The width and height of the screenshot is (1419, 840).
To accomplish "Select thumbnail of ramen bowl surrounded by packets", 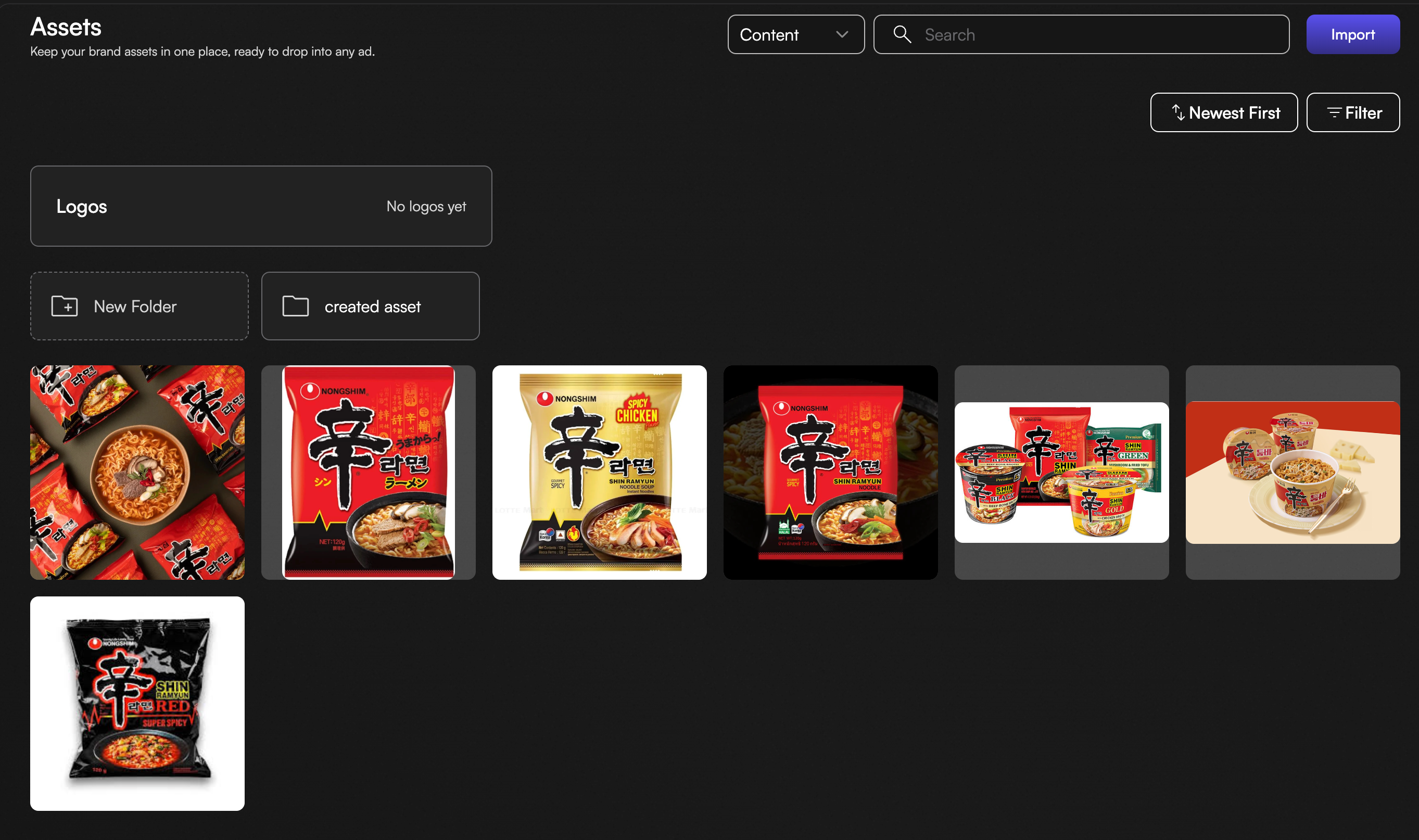I will pyautogui.click(x=137, y=473).
